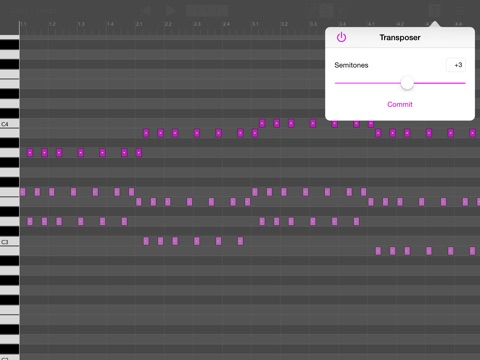The width and height of the screenshot is (480, 360).
Task: Click timeline marker 1.3 on the ruler
Action: click(81, 24)
